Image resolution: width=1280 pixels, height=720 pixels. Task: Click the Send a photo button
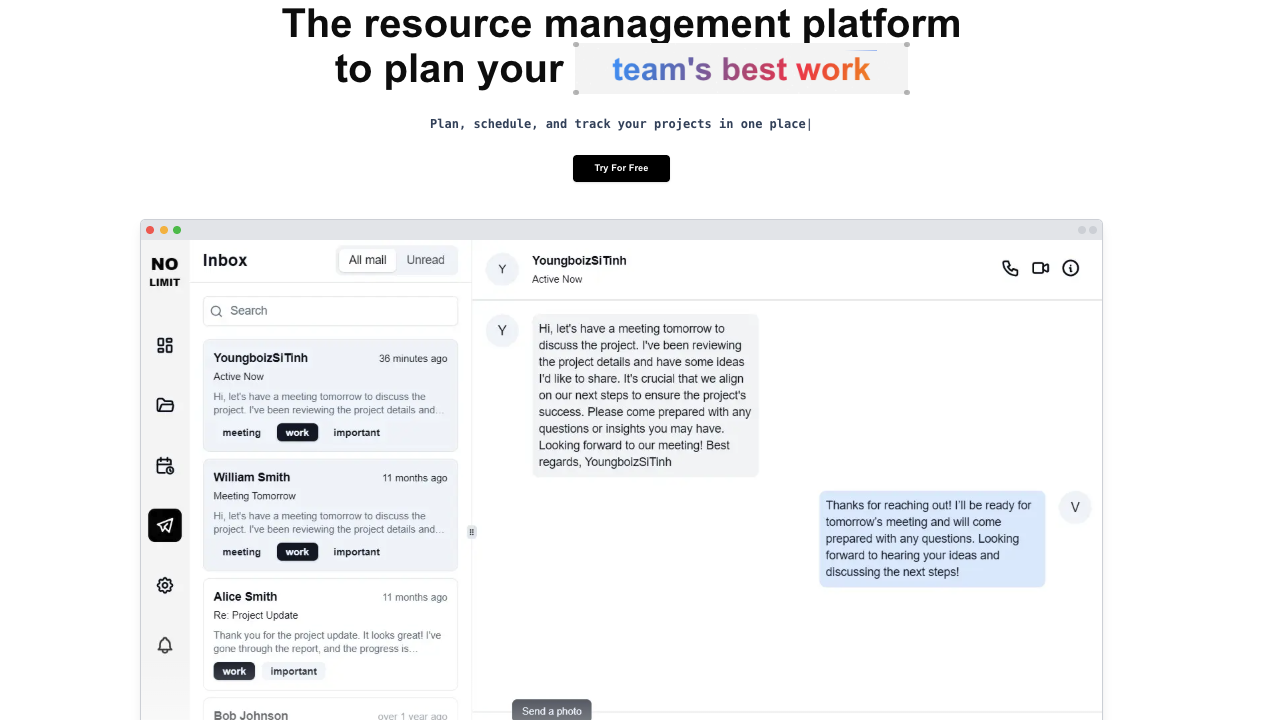[551, 710]
